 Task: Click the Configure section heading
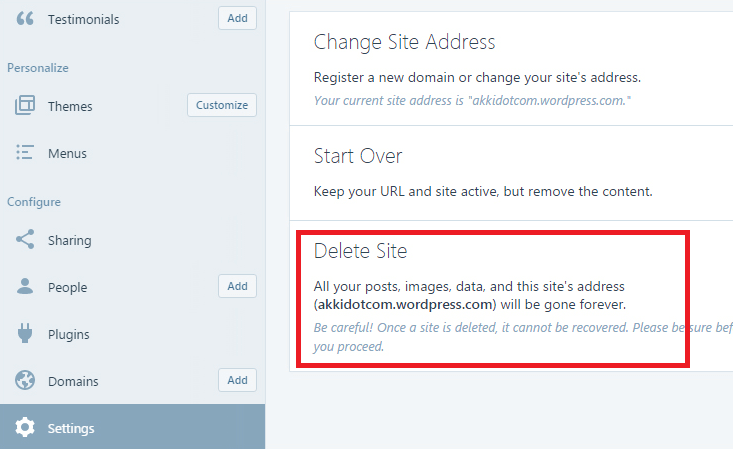click(34, 202)
